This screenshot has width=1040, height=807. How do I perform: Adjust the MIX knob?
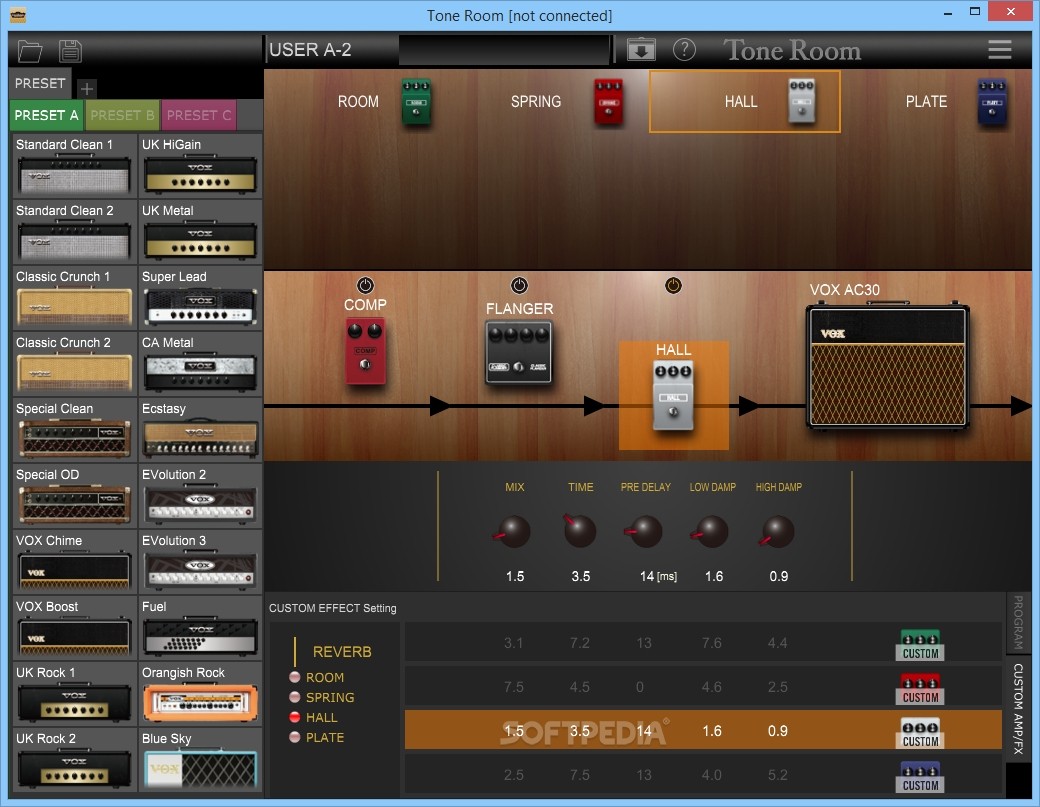pos(514,531)
